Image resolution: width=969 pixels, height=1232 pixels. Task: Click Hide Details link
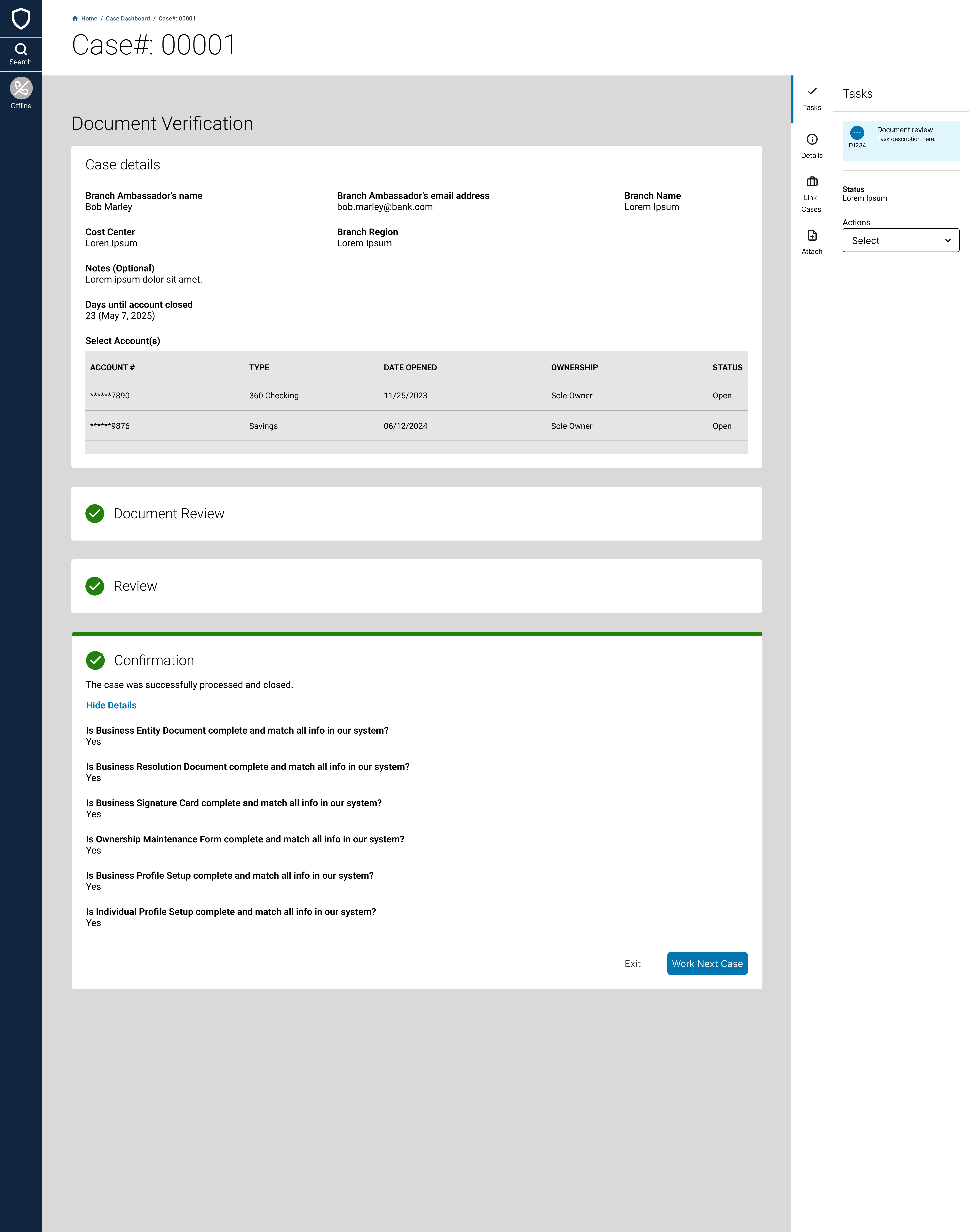coord(111,705)
